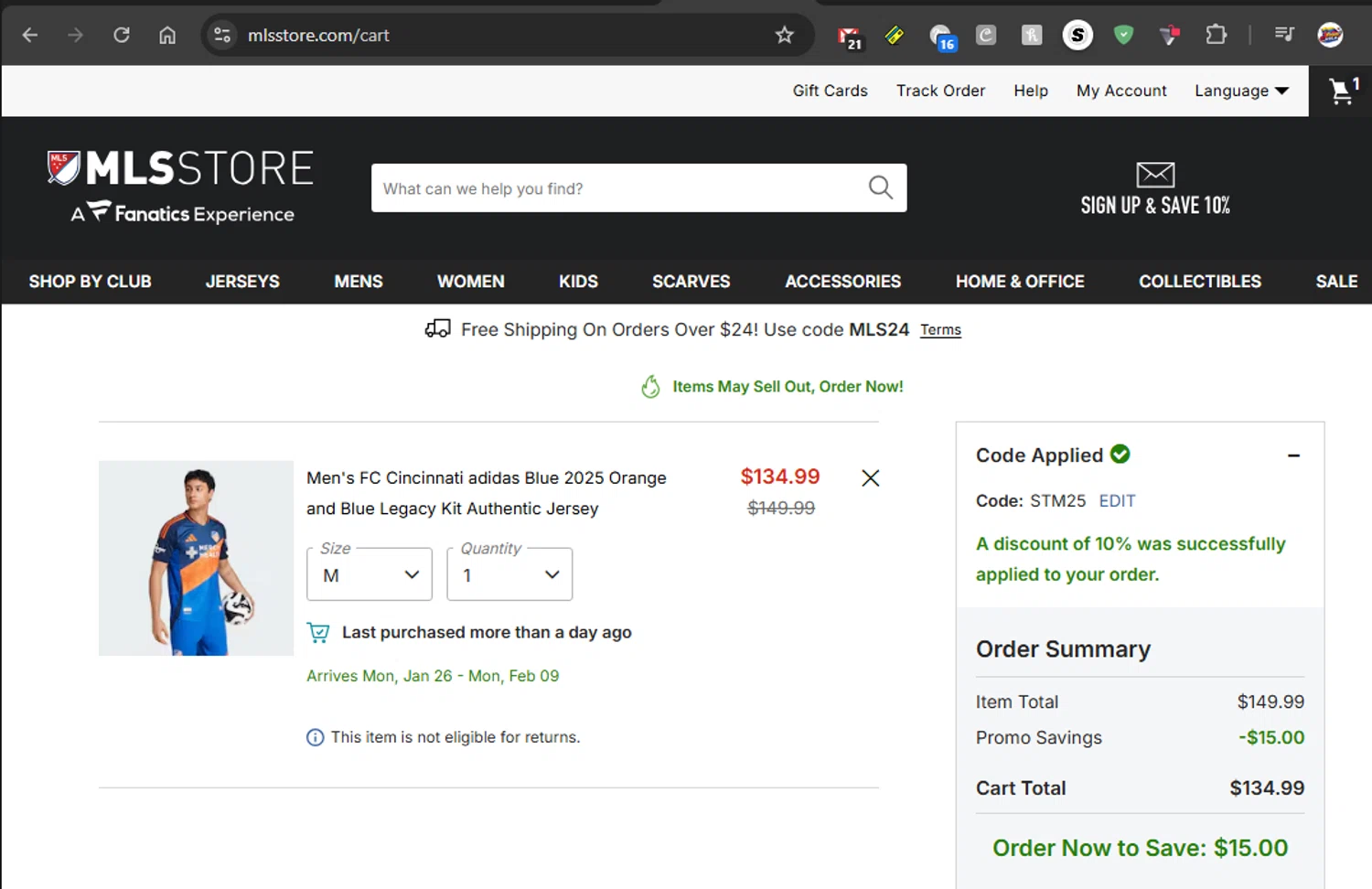1372x889 pixels.
Task: Open the extension with badge 16
Action: tap(941, 37)
